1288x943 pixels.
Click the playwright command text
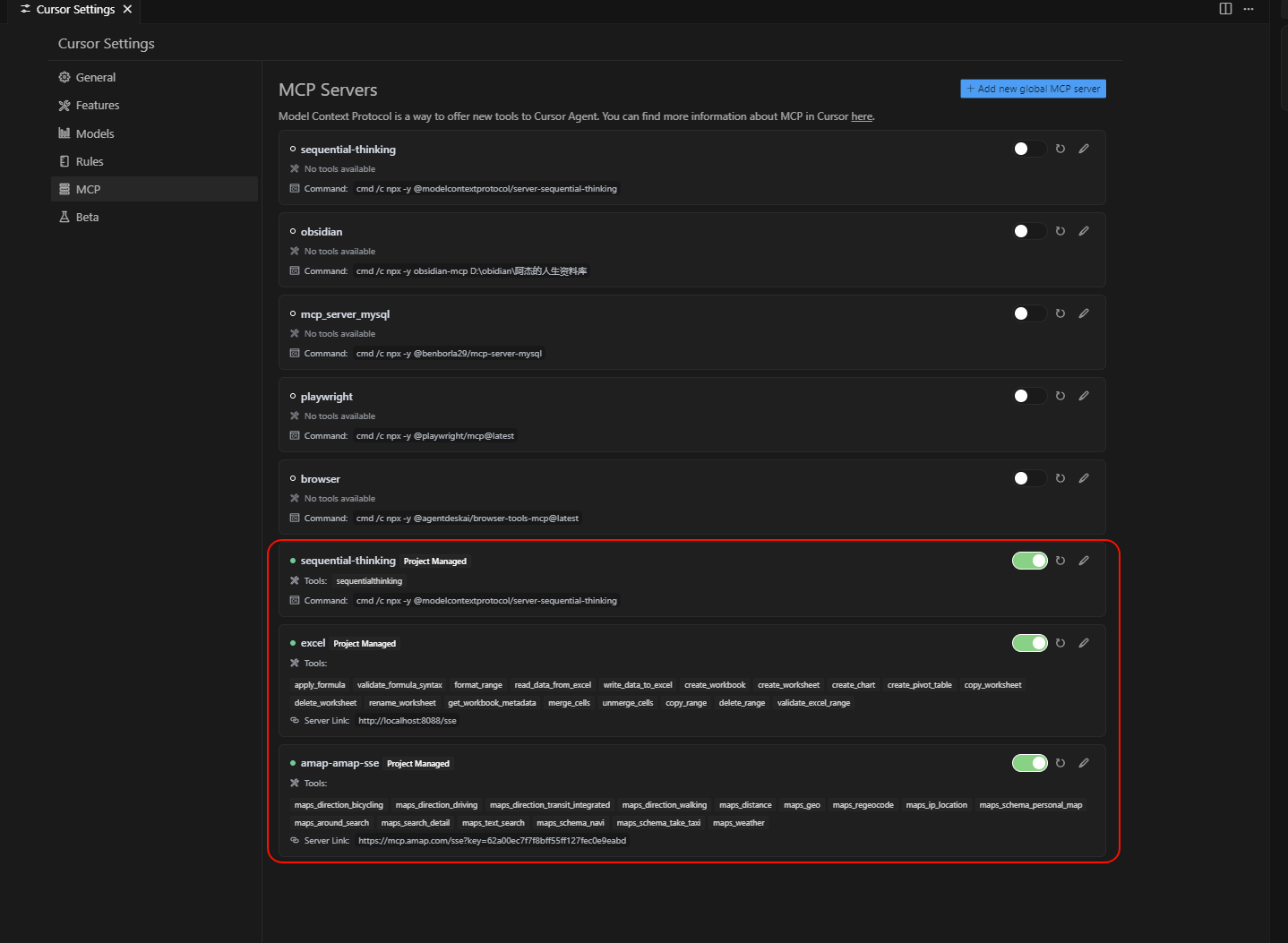[x=435, y=436]
